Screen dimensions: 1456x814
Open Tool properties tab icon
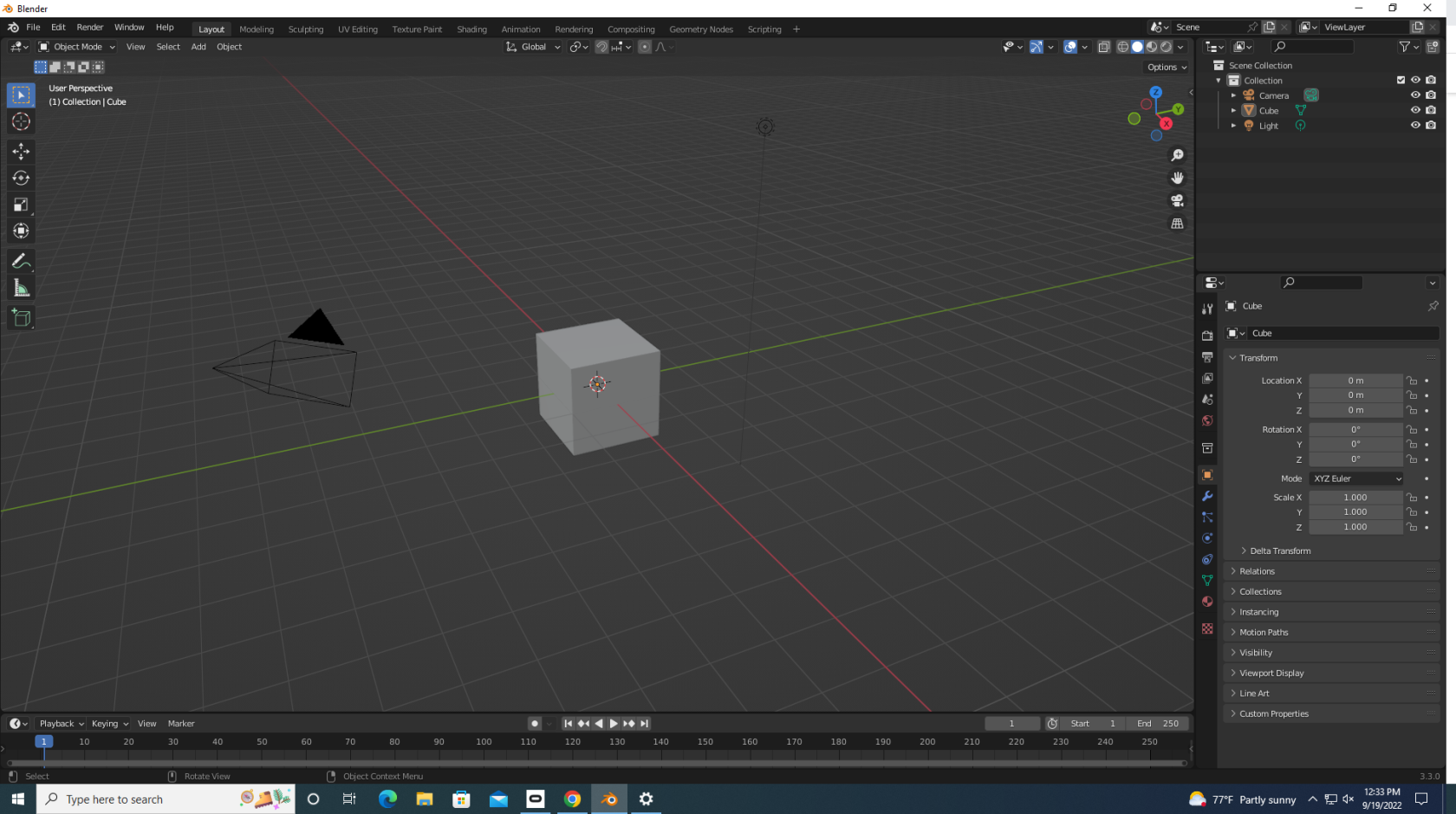pyautogui.click(x=1207, y=309)
